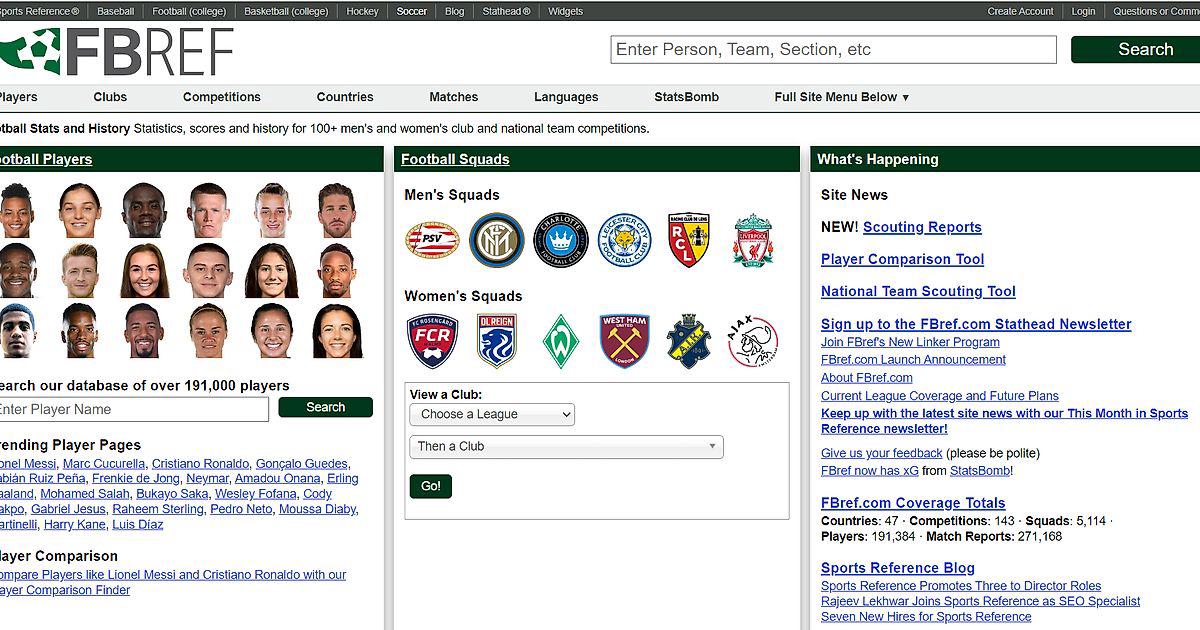The width and height of the screenshot is (1200, 630).
Task: Open the Football Squads header link
Action: pos(455,159)
